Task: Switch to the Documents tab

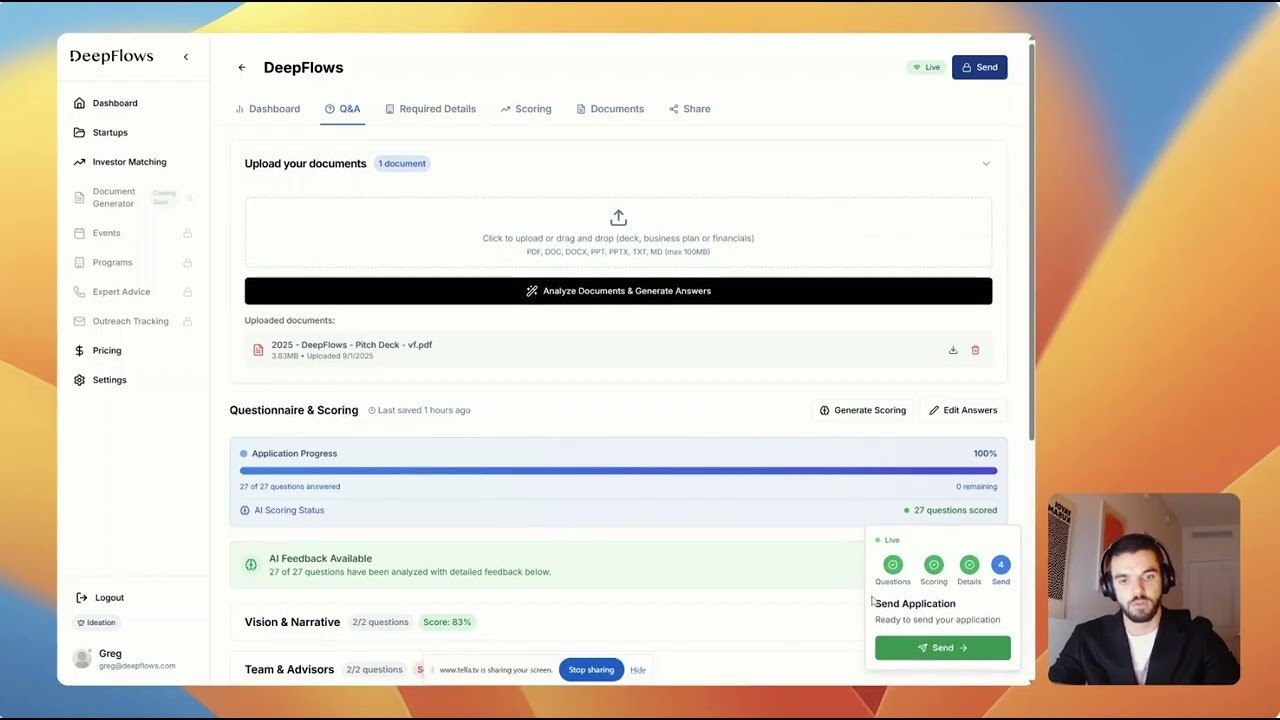Action: tap(610, 109)
